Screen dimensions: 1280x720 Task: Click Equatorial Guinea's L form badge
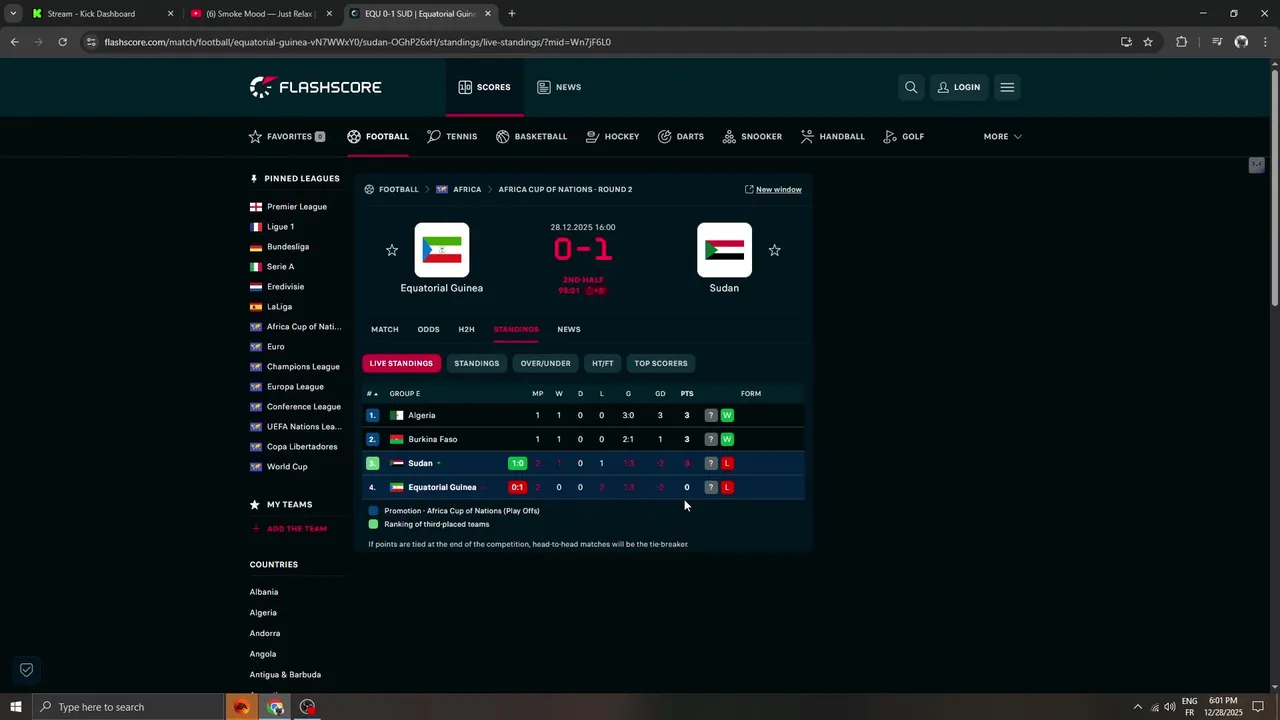point(727,487)
